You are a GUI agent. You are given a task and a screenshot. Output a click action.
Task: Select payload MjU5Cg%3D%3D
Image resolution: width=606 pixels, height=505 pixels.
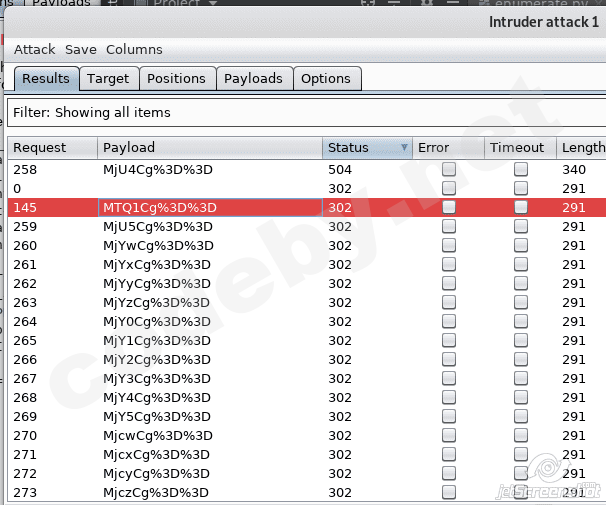click(158, 226)
